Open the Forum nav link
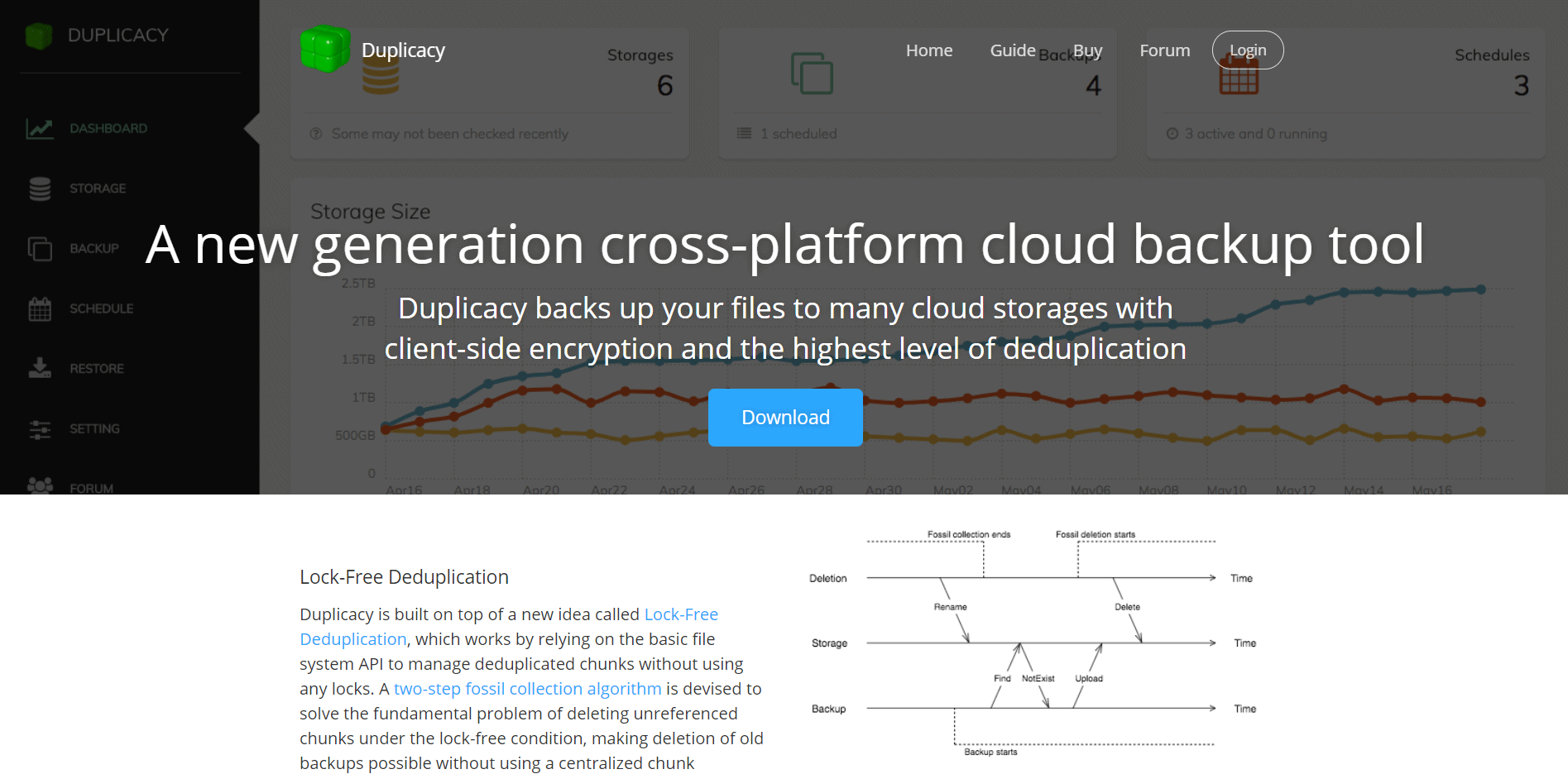Viewport: 1568px width, 774px height. click(x=1165, y=50)
